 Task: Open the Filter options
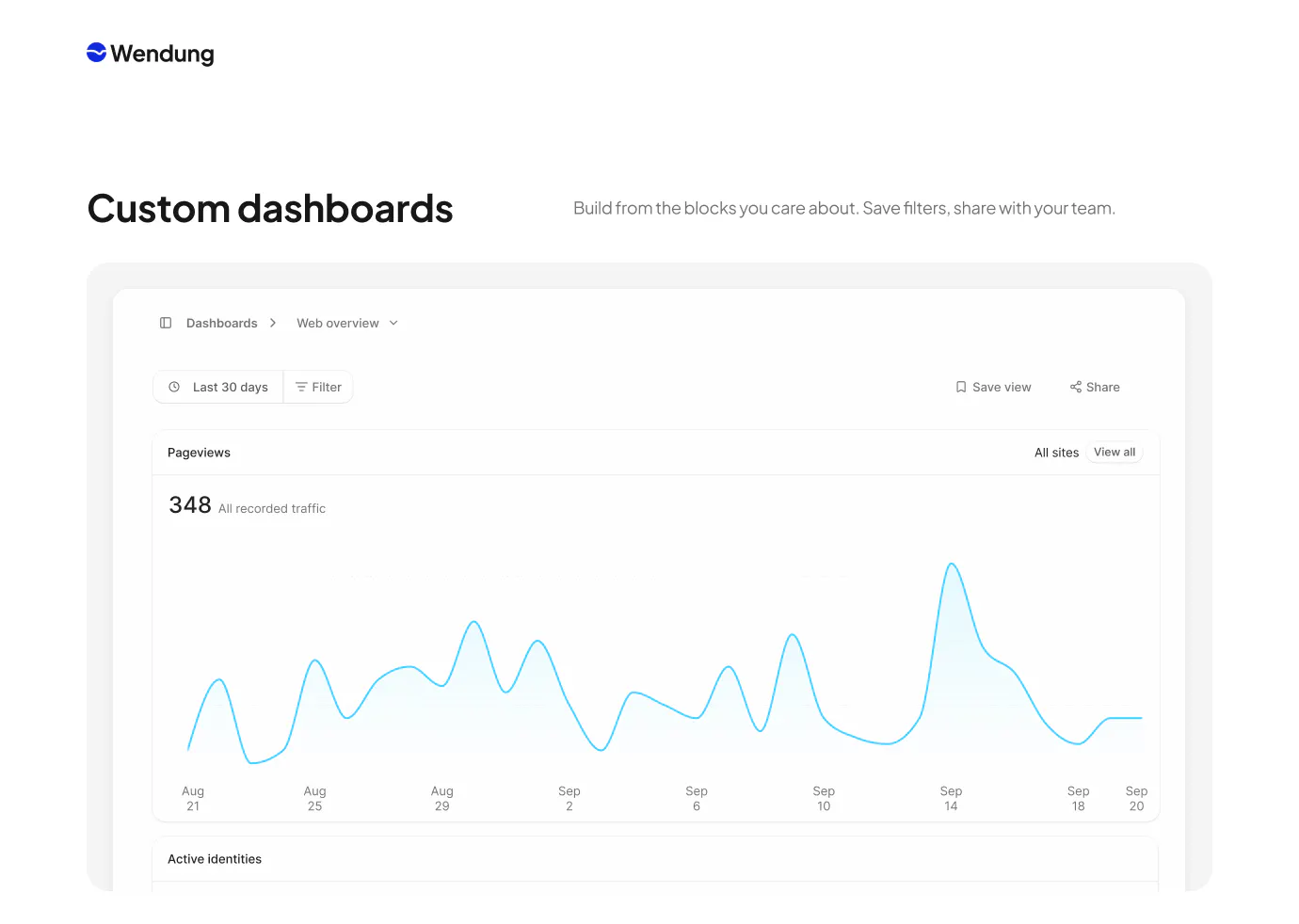click(318, 387)
